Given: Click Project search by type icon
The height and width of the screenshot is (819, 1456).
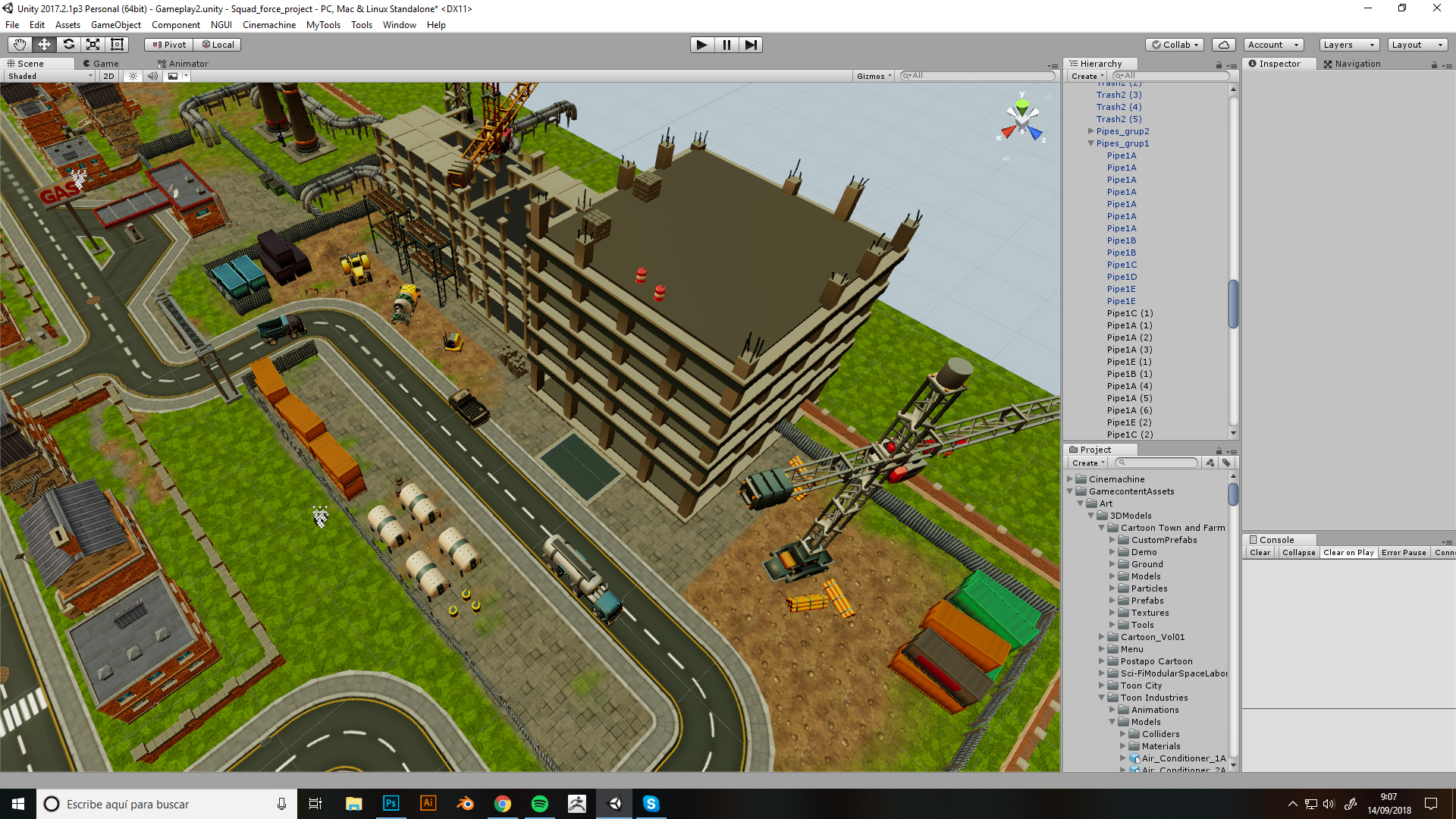Looking at the screenshot, I should (x=1210, y=463).
